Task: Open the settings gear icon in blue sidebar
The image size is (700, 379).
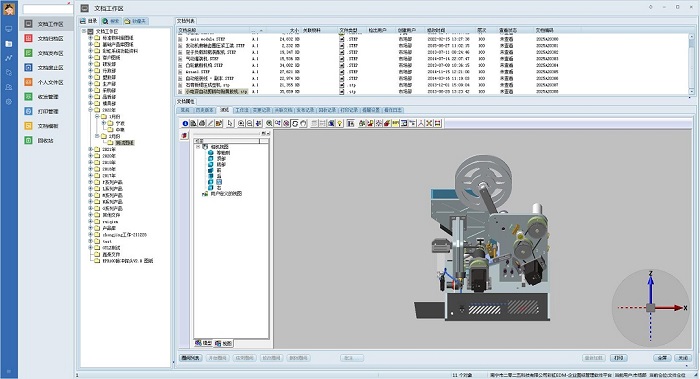Action: 8,102
